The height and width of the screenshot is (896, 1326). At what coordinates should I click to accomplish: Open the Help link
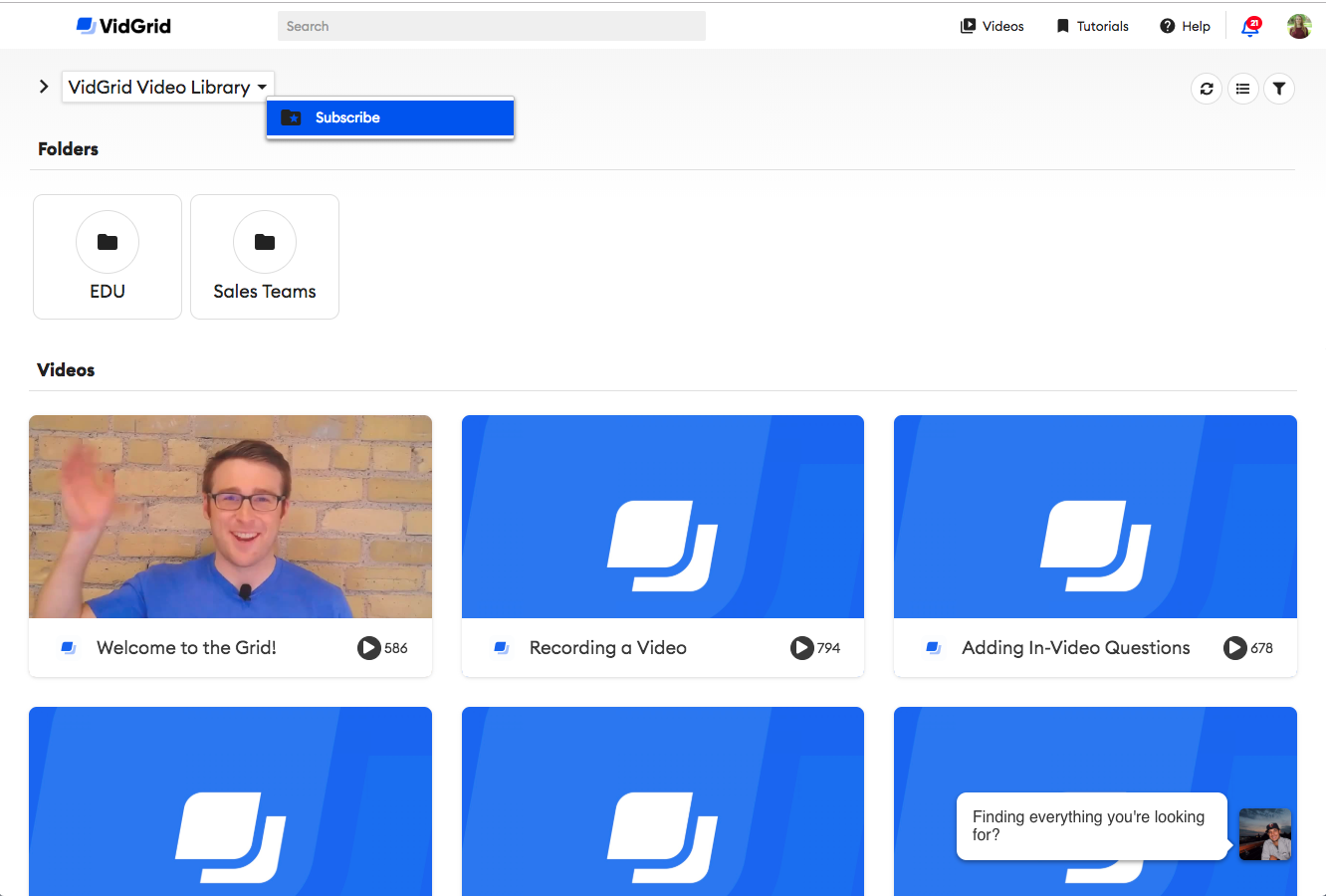(x=1185, y=26)
